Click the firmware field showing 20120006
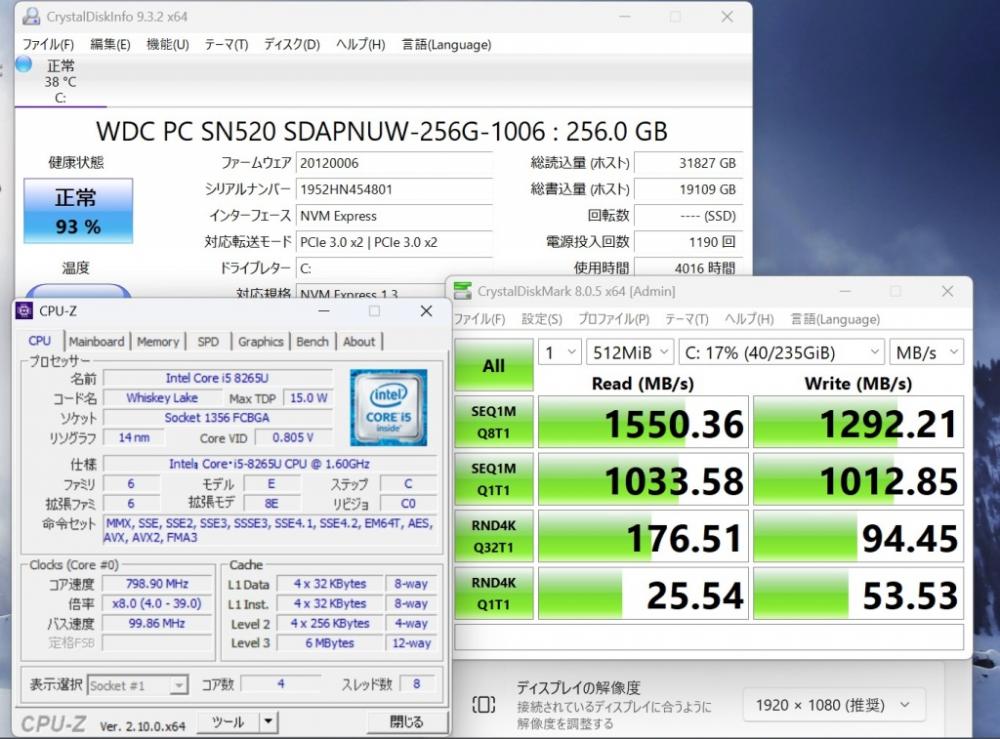Viewport: 1000px width, 739px height. tap(394, 163)
